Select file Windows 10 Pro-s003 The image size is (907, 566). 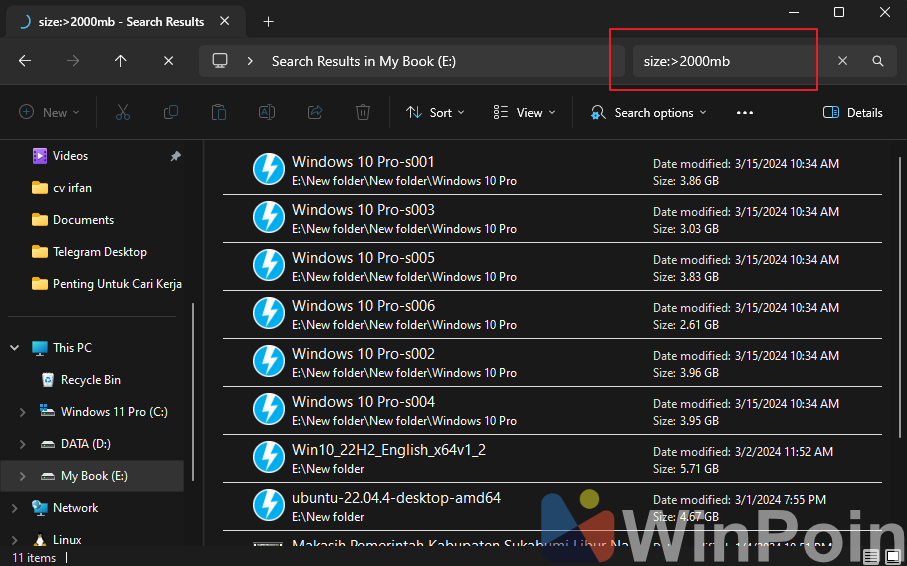pos(552,219)
